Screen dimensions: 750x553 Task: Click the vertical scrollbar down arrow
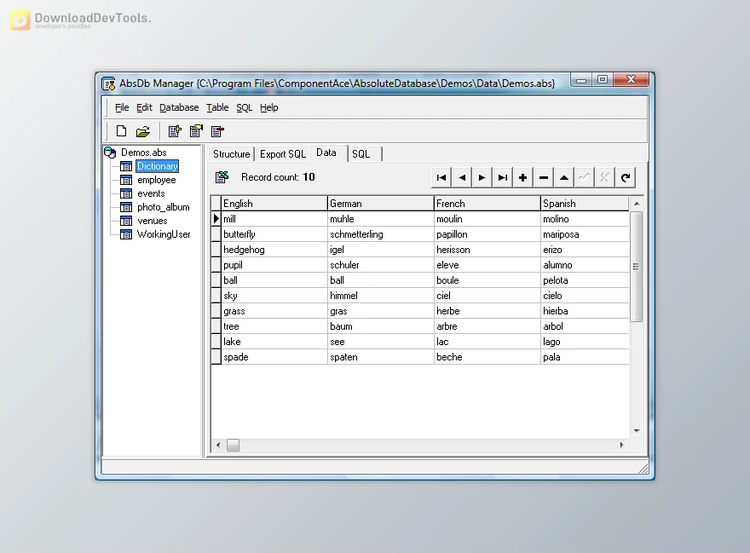click(637, 431)
